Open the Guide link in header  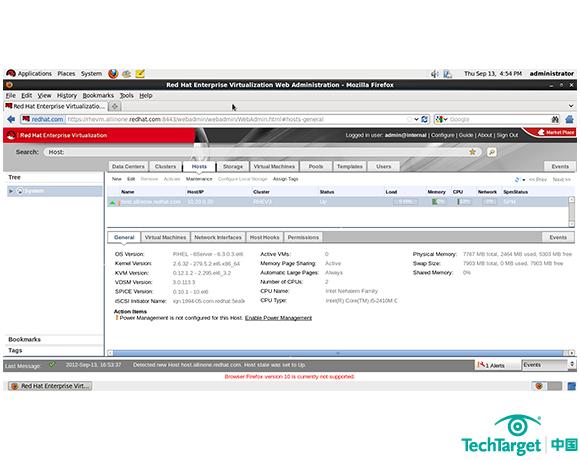tap(466, 135)
